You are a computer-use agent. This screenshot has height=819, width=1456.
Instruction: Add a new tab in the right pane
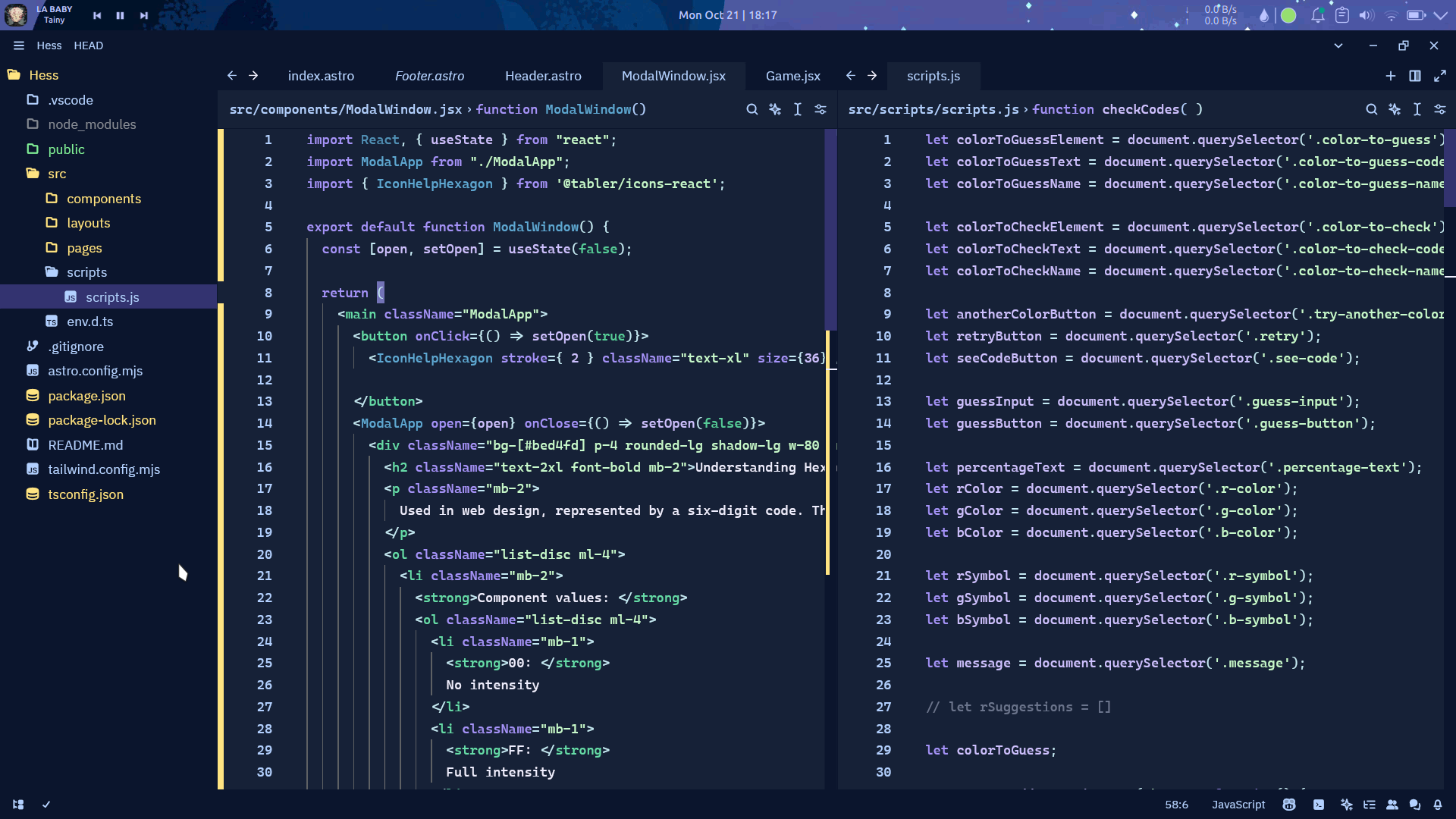pos(1390,76)
